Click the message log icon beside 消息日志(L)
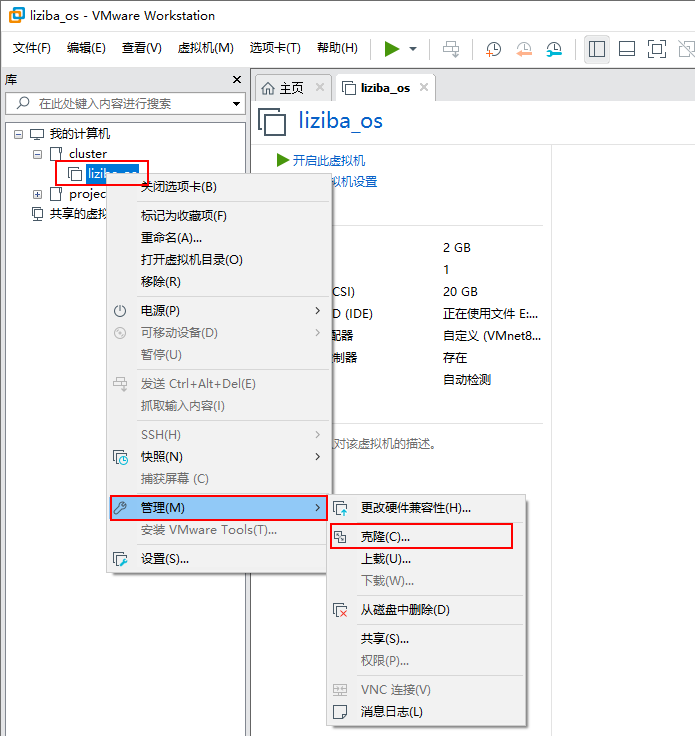Image resolution: width=695 pixels, height=736 pixels. click(340, 712)
